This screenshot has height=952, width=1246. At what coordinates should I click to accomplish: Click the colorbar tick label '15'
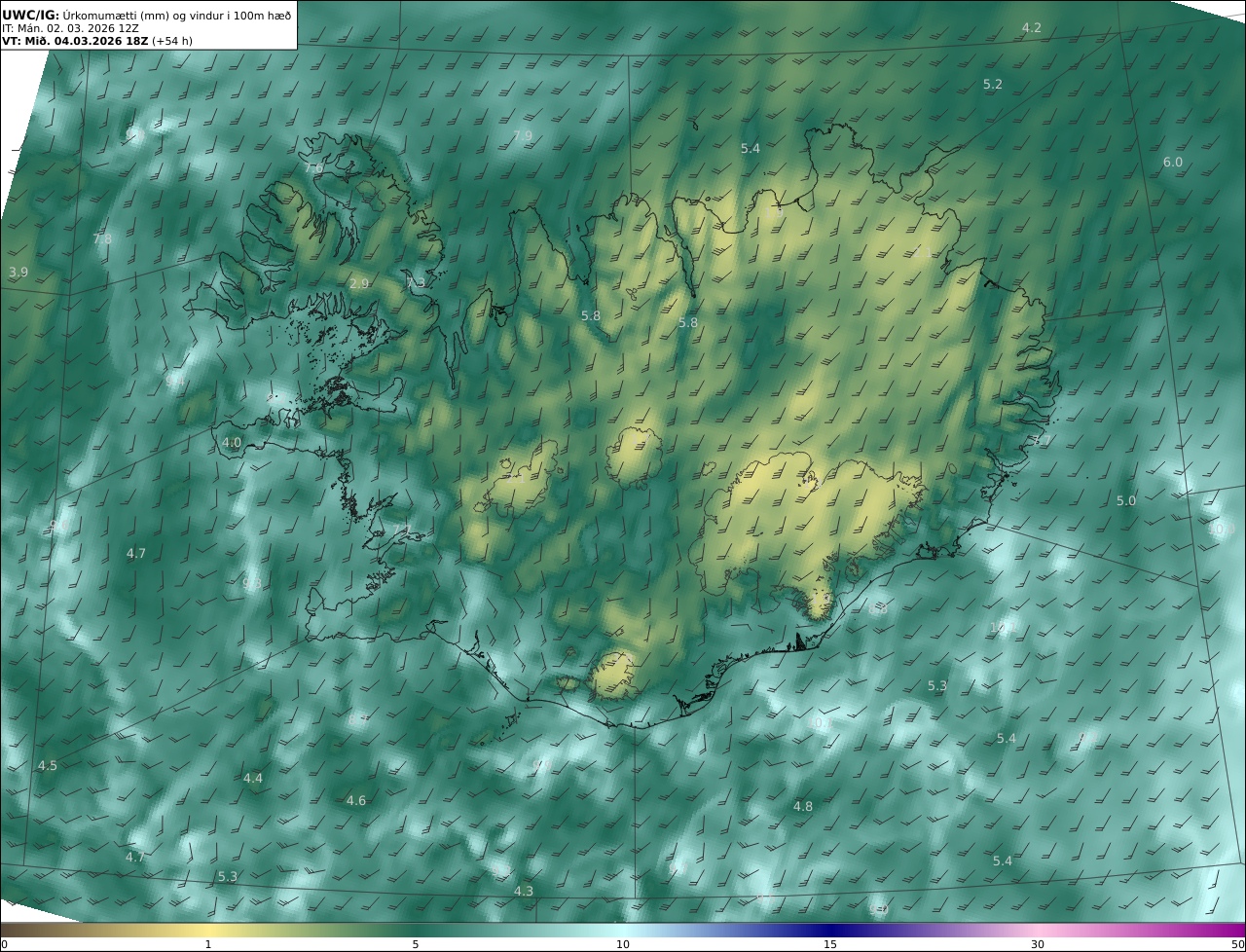830,944
